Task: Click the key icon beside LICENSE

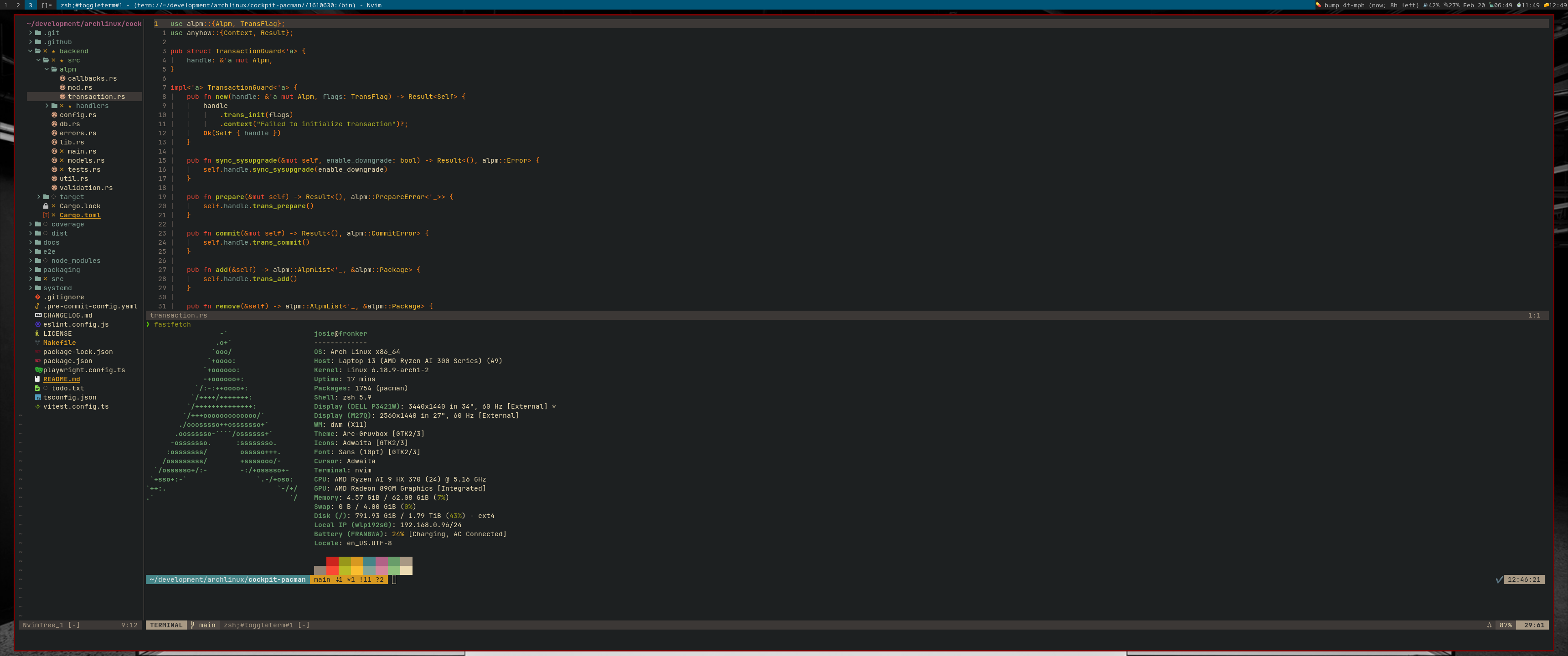Action: pos(38,333)
